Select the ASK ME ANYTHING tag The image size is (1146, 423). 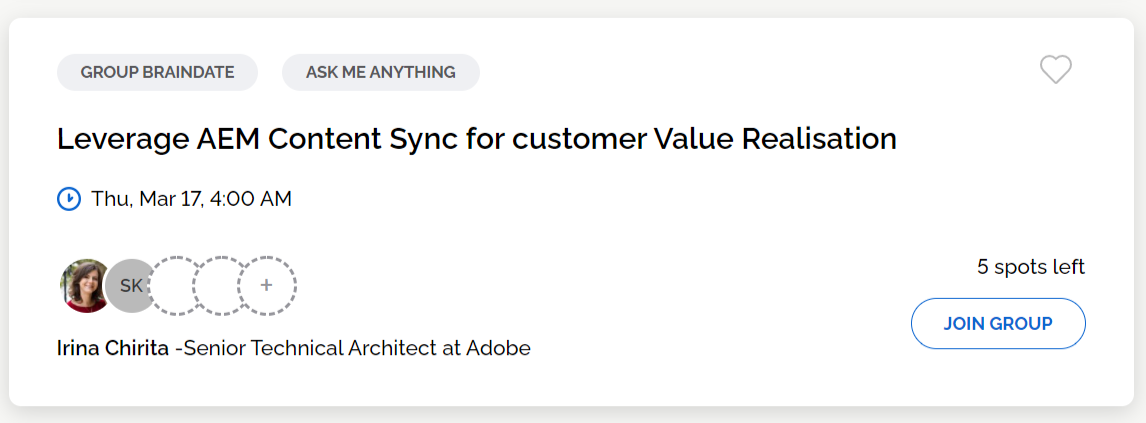380,72
